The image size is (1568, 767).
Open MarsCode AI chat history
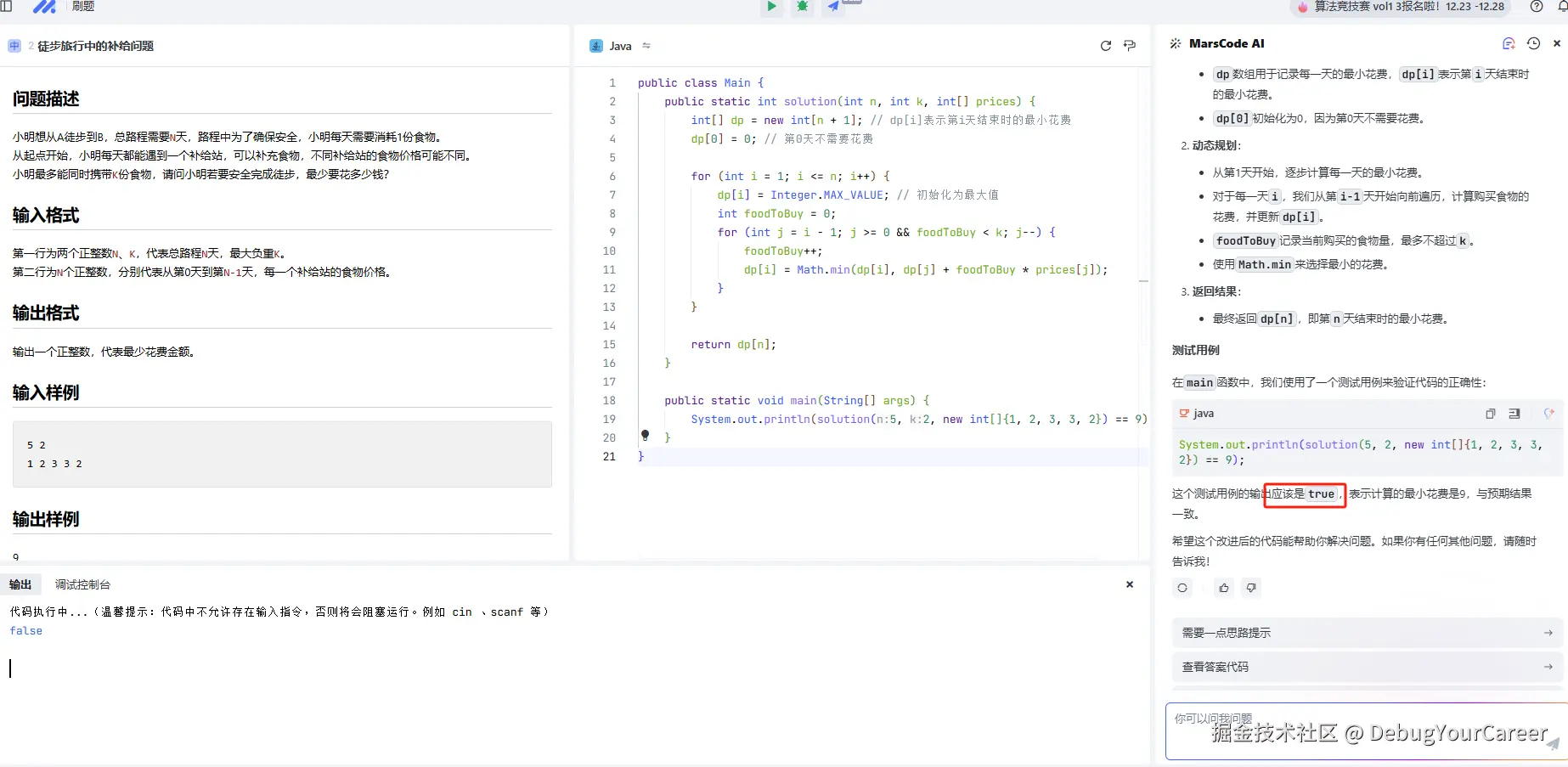click(1534, 43)
